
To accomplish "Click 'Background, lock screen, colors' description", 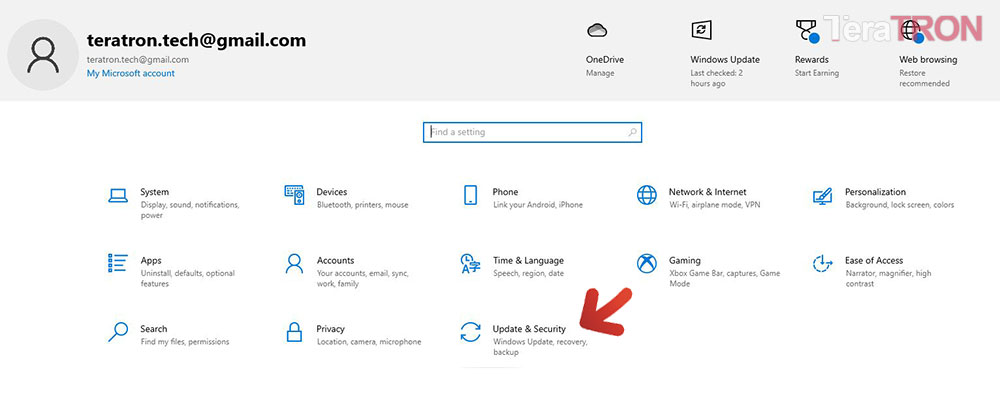I will [900, 205].
